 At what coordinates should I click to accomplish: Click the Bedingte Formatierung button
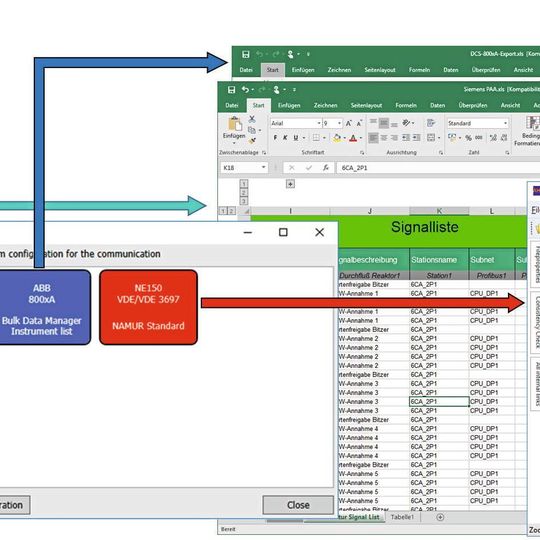point(529,132)
